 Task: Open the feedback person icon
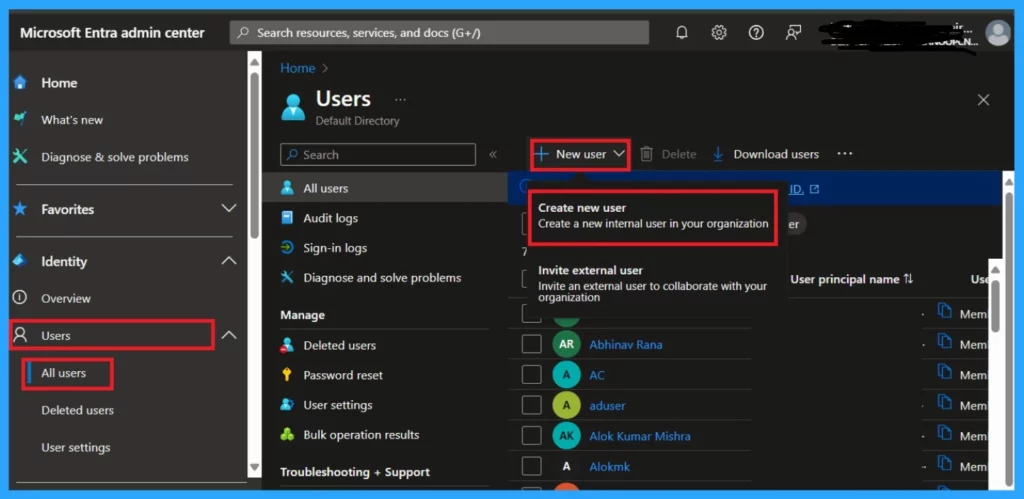[x=793, y=33]
